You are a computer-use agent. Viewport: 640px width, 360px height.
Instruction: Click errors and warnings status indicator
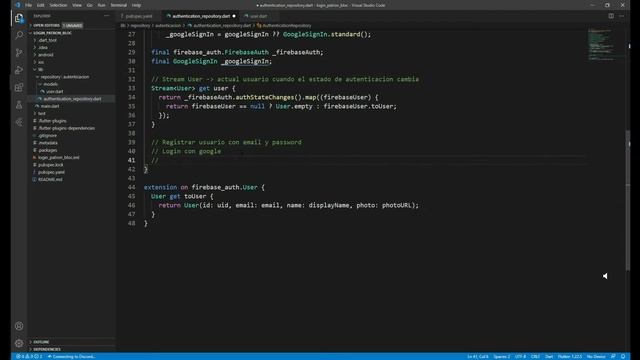tap(29, 356)
